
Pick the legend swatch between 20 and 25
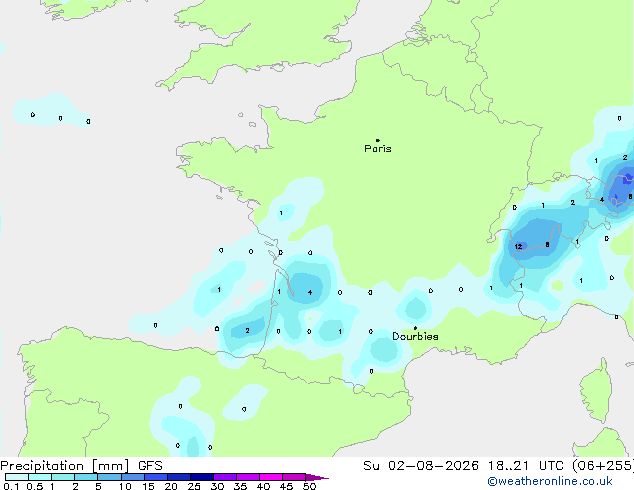point(179,477)
